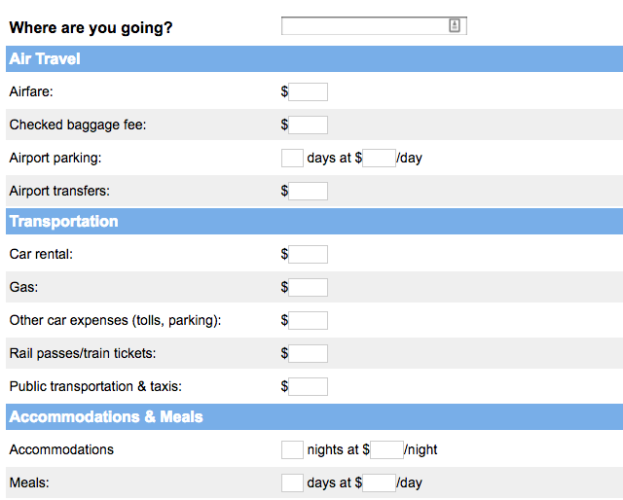
Task: Focus the Car rental amount field
Action: 308,254
